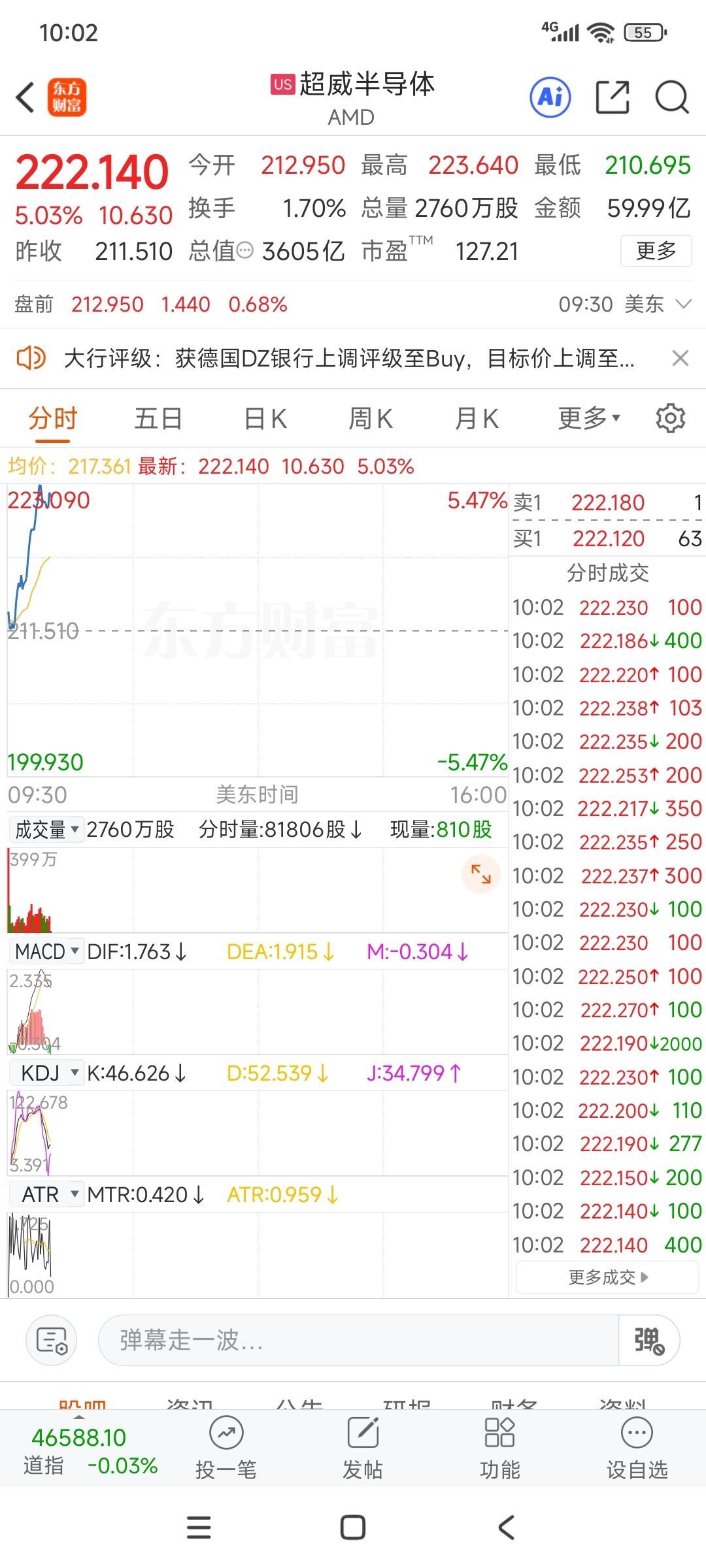Tap the KDJ oscillator chart

point(258,1133)
